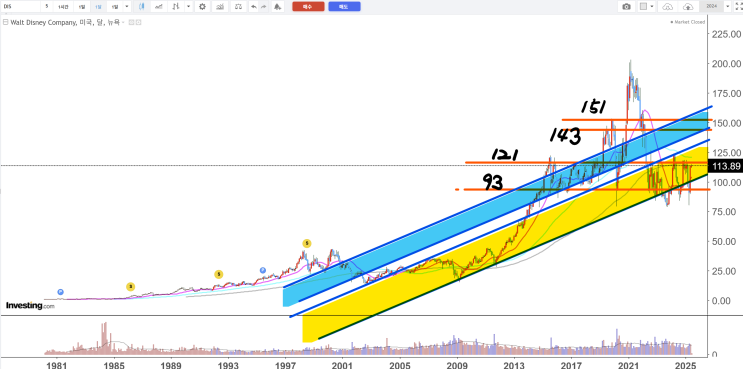Select the line chart style icon
The width and height of the screenshot is (743, 369).
[160, 7]
